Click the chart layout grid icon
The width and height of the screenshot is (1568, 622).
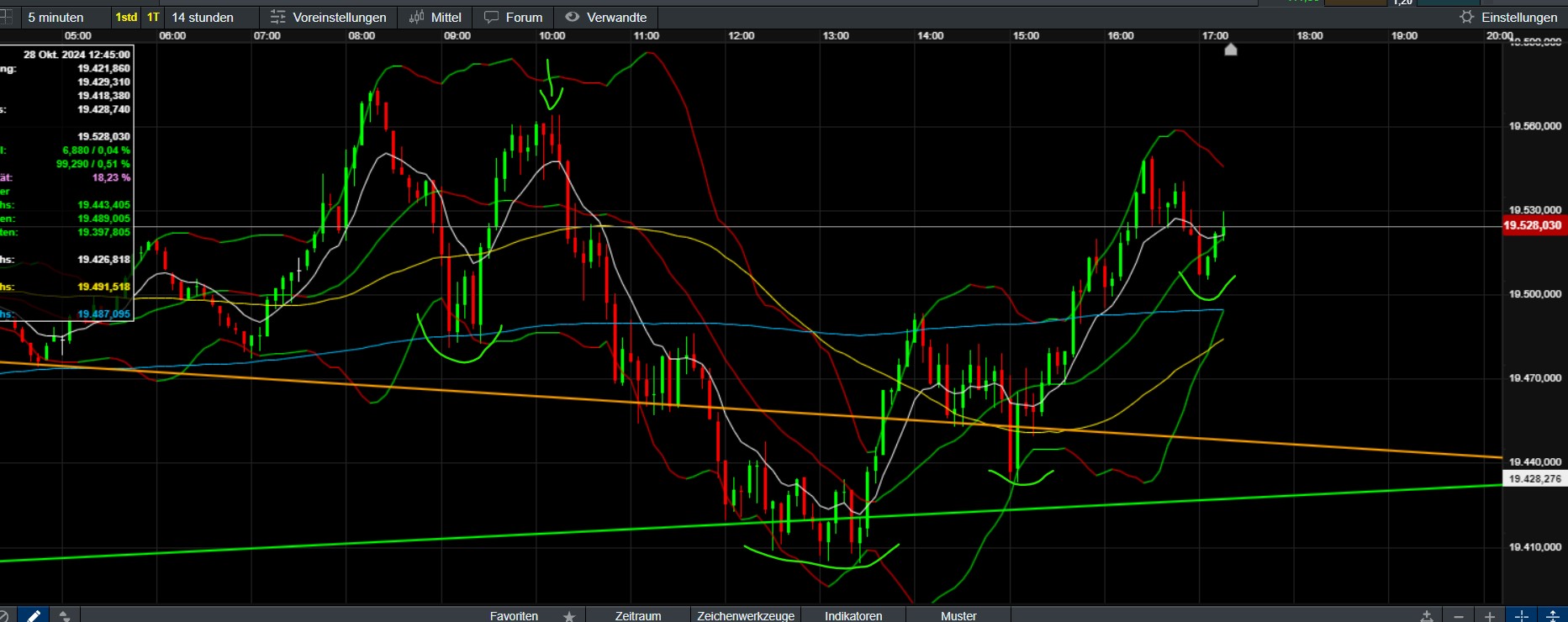pyautogui.click(x=5, y=17)
